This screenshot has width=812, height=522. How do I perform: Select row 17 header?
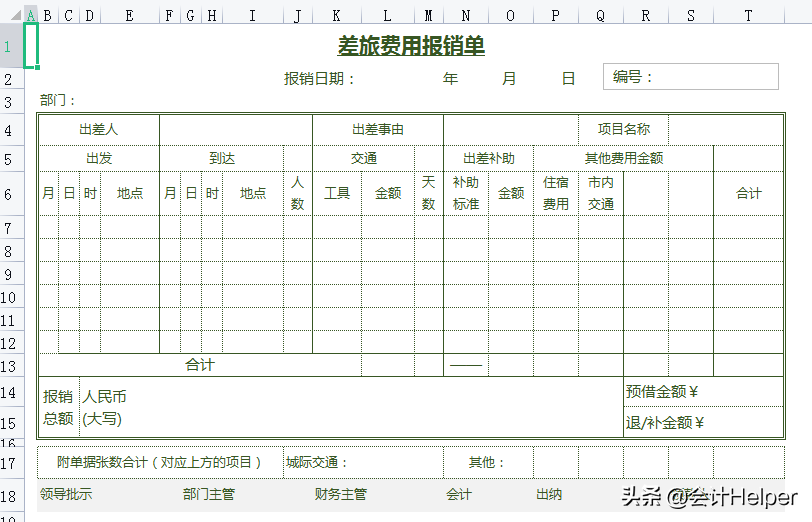11,462
